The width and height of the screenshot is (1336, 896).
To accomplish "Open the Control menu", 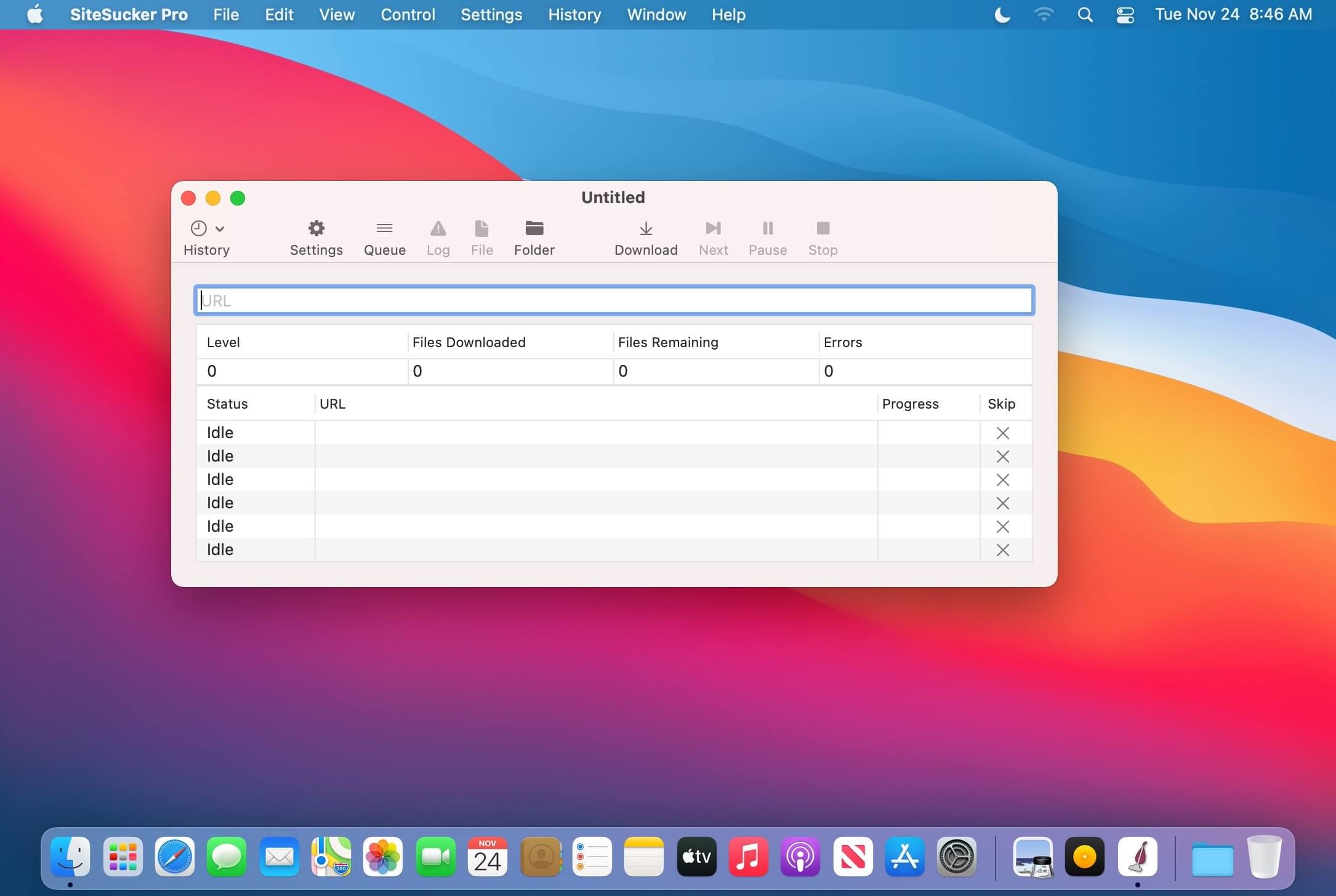I will [408, 14].
